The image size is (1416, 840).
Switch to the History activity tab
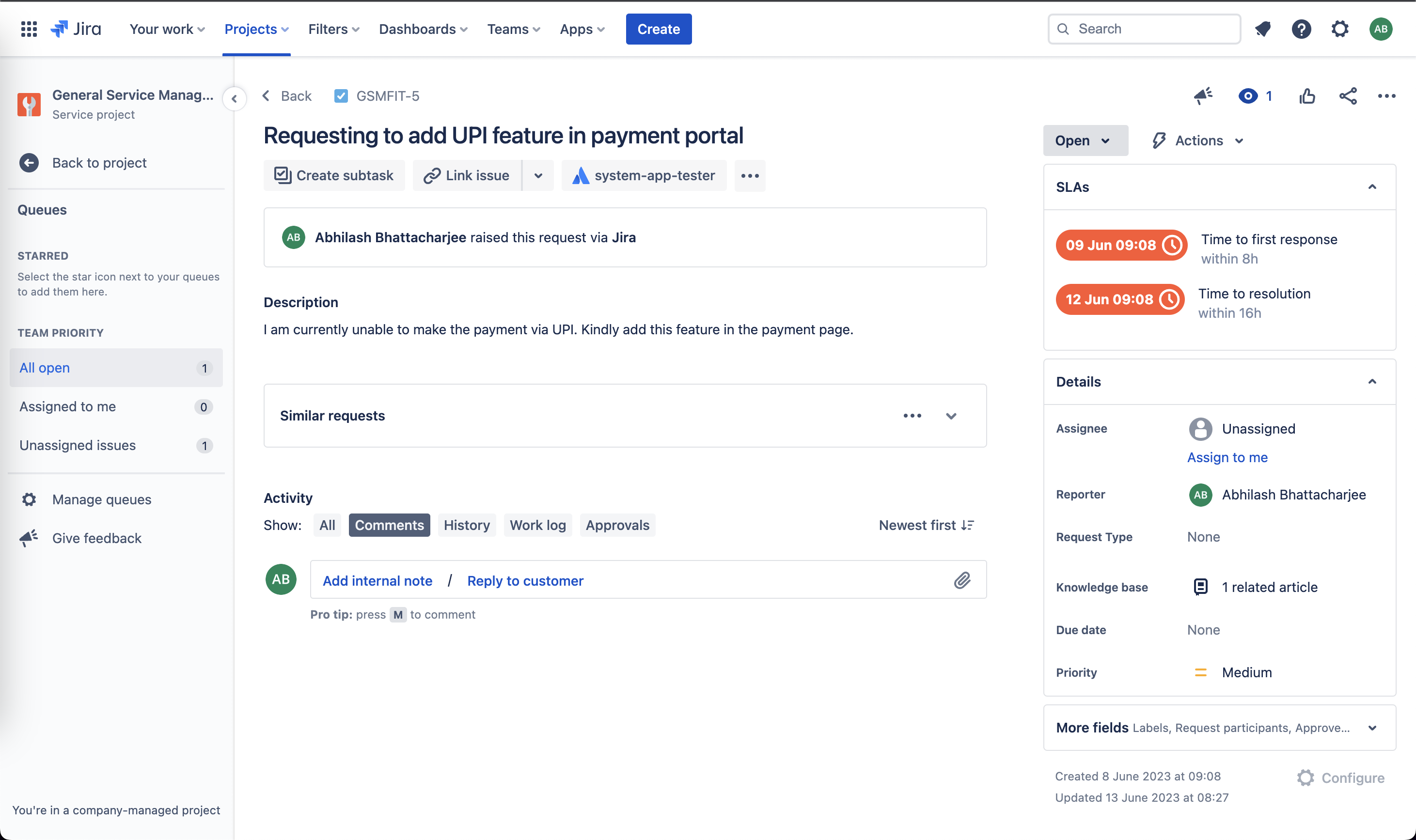466,524
